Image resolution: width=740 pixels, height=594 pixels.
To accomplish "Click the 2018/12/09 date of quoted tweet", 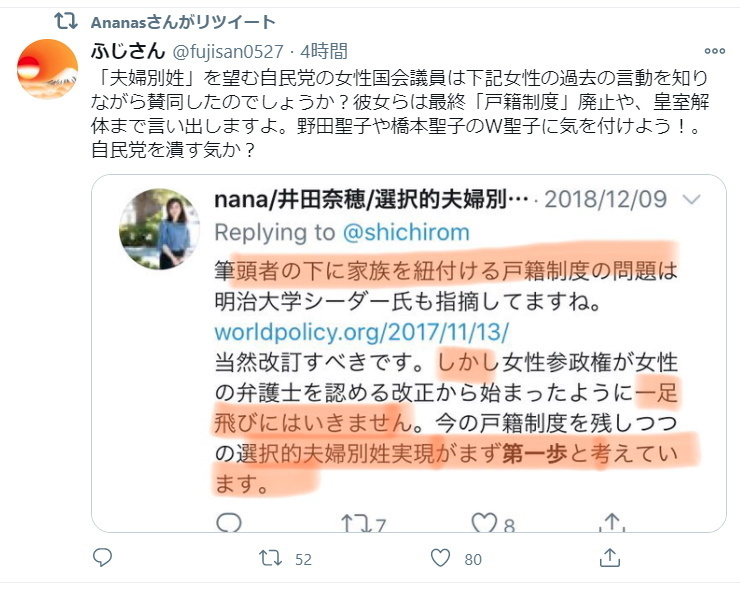I will point(605,200).
